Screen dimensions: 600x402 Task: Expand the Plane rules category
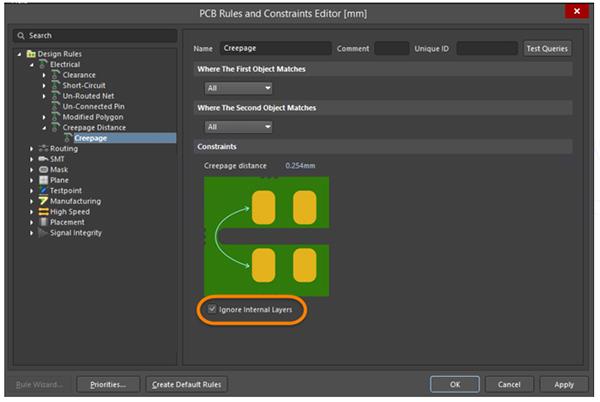[32, 180]
